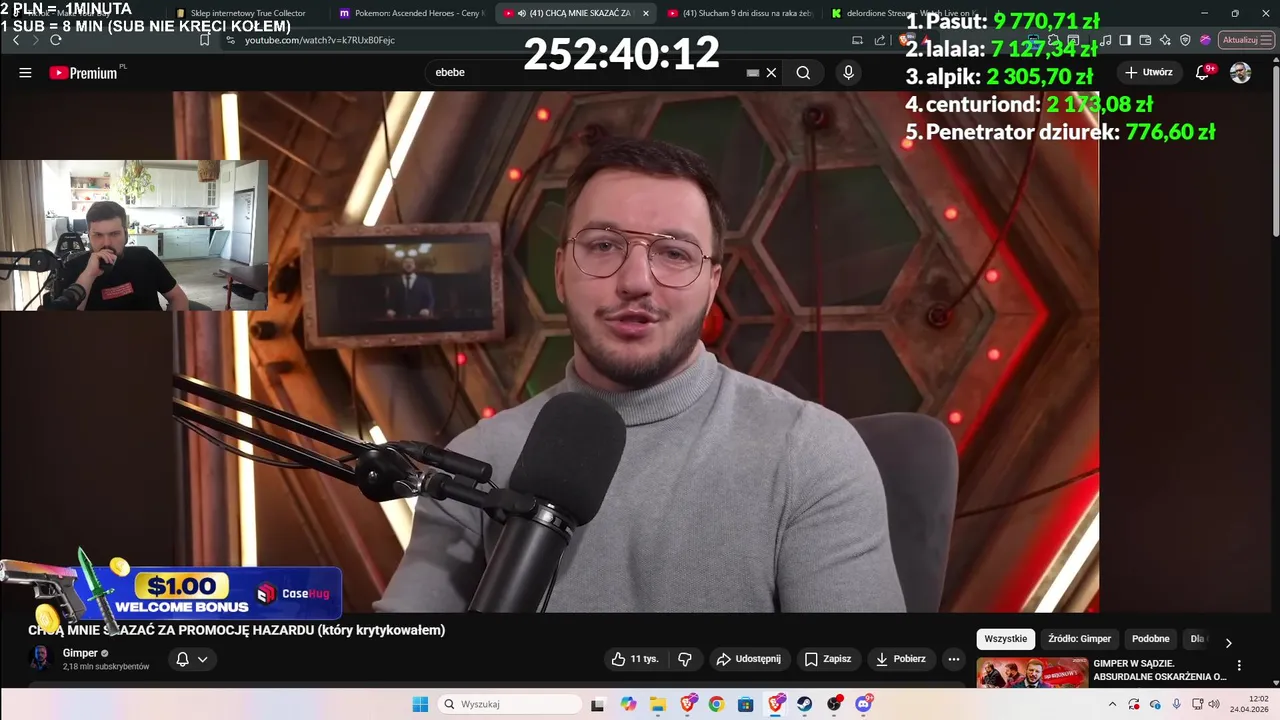Open site settings icon in address bar
This screenshot has width=1280, height=720.
point(230,40)
